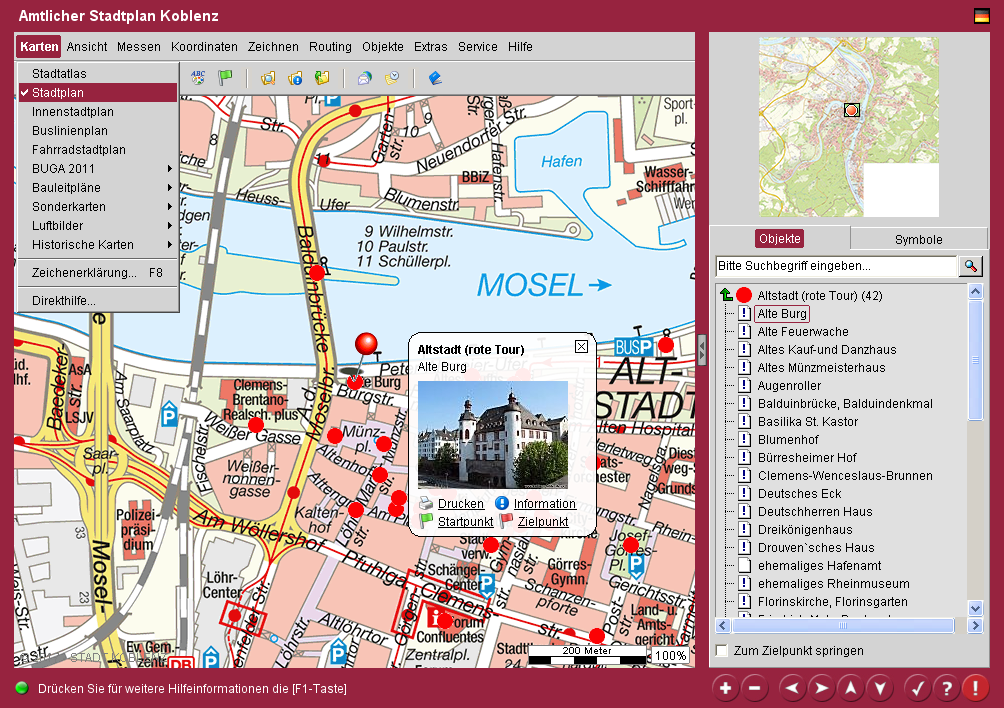Click the zoom in plus button
Viewport: 1004px width, 708px height.
[x=725, y=688]
